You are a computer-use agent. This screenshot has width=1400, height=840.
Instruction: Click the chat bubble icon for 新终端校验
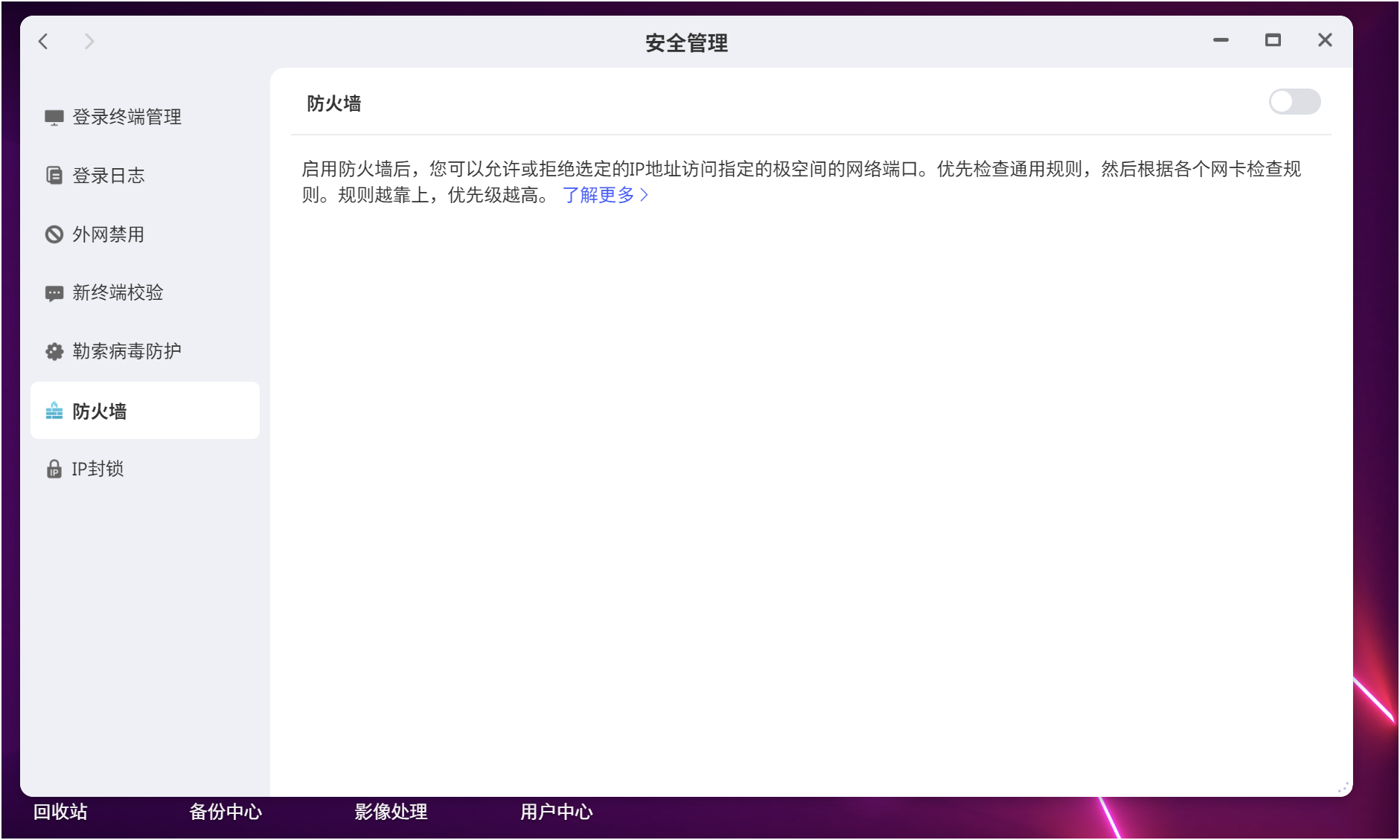coord(54,293)
